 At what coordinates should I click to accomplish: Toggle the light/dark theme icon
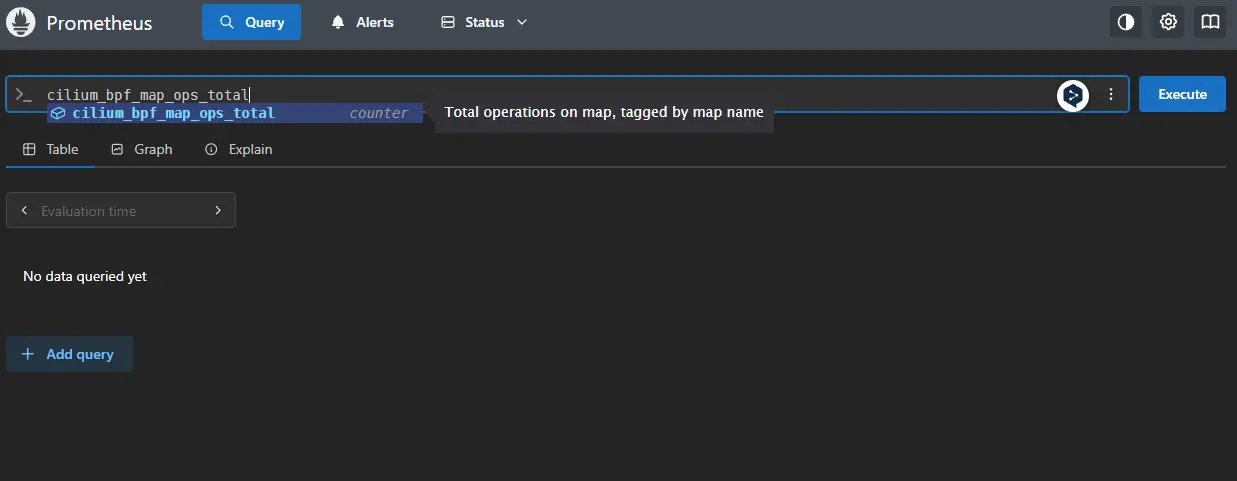point(1126,22)
